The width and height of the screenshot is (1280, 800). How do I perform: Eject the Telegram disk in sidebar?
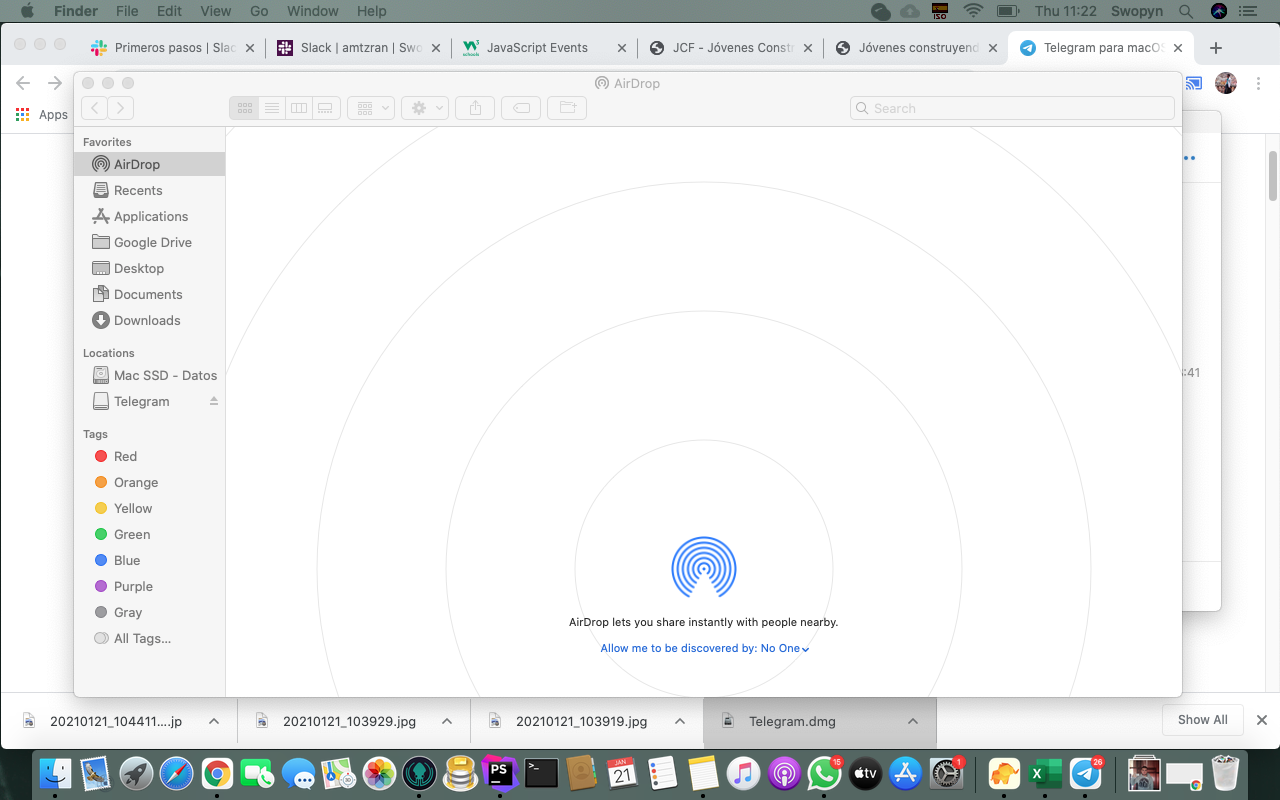(213, 401)
